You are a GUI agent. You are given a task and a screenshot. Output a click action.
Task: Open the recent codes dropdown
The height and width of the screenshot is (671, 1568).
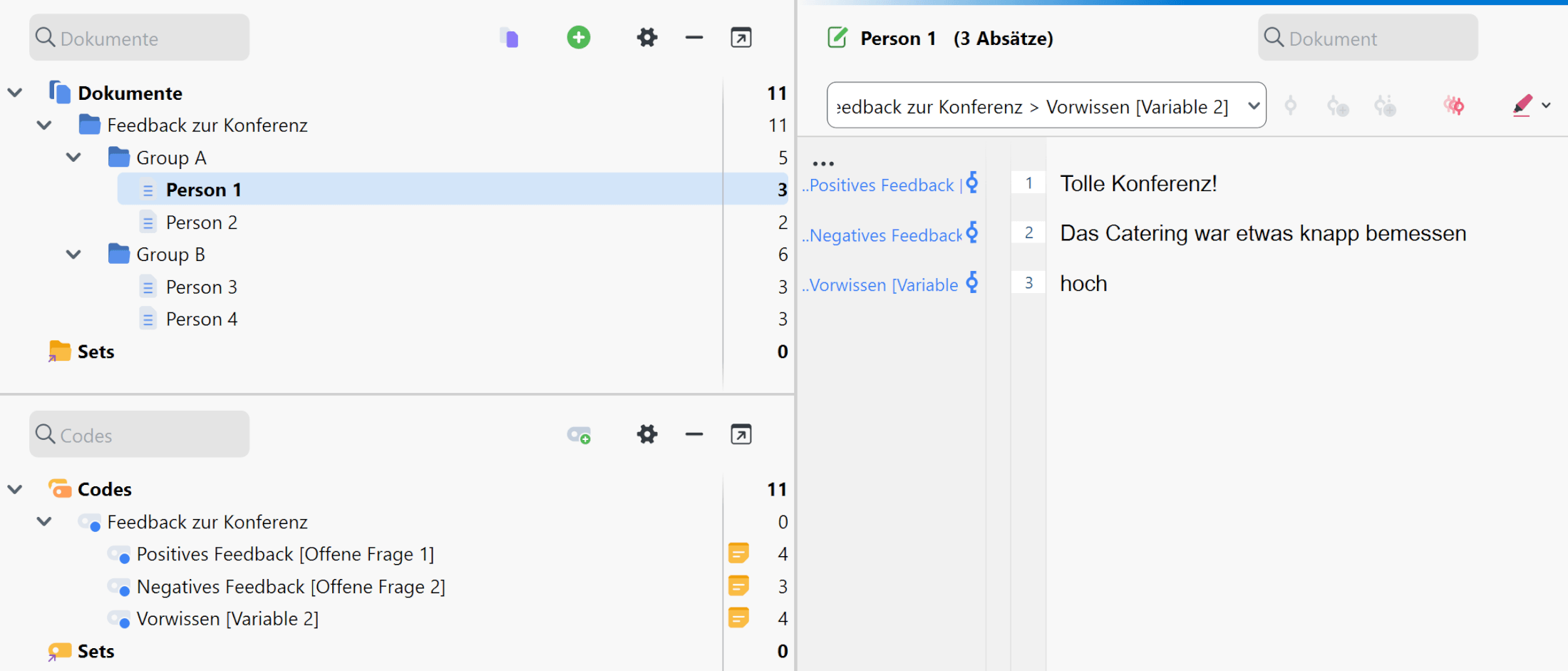[x=1254, y=106]
